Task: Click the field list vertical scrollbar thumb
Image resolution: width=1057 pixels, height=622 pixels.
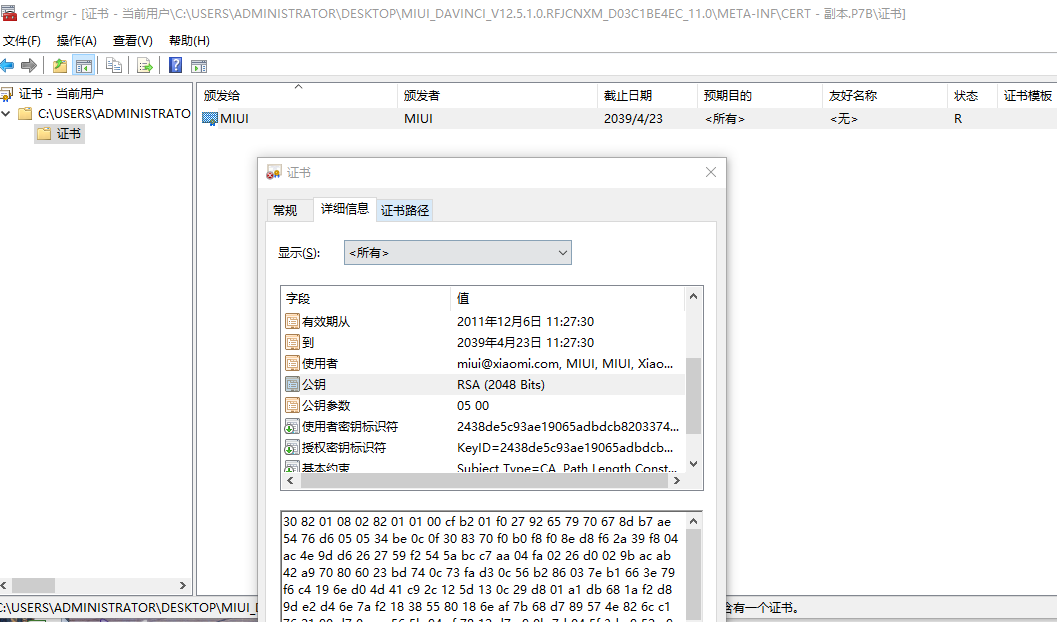Action: (x=694, y=396)
